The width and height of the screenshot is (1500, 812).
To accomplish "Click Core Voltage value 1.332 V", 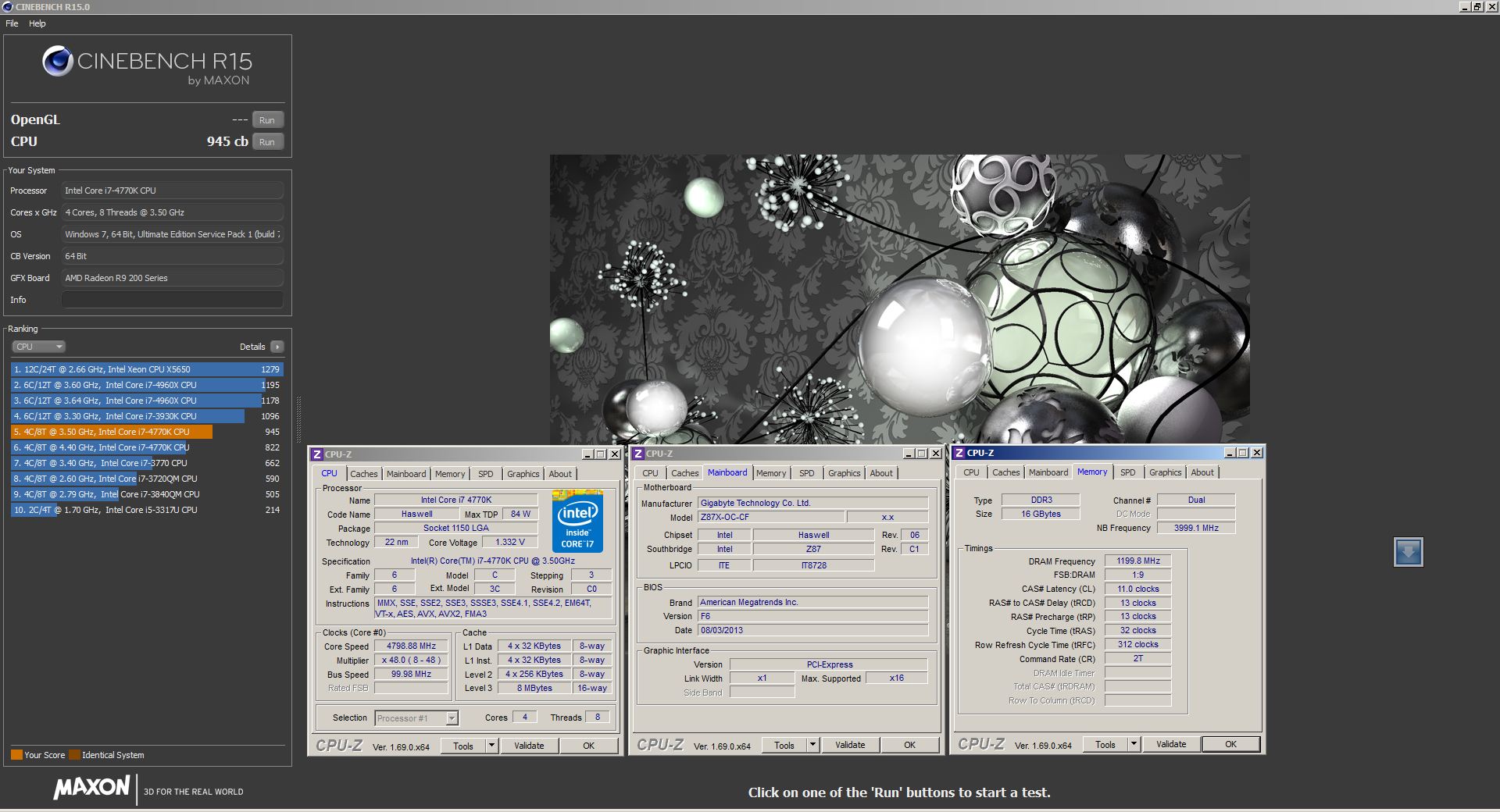I will click(510, 542).
